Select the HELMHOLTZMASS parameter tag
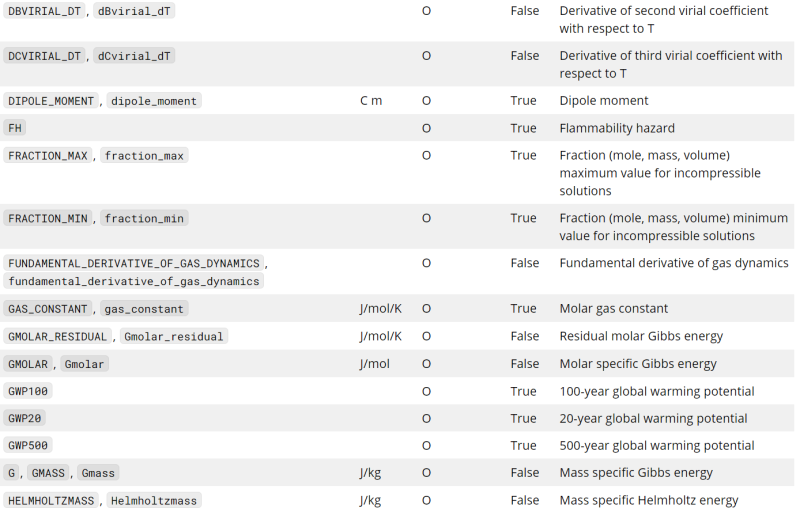Image resolution: width=800 pixels, height=512 pixels. pyautogui.click(x=51, y=501)
